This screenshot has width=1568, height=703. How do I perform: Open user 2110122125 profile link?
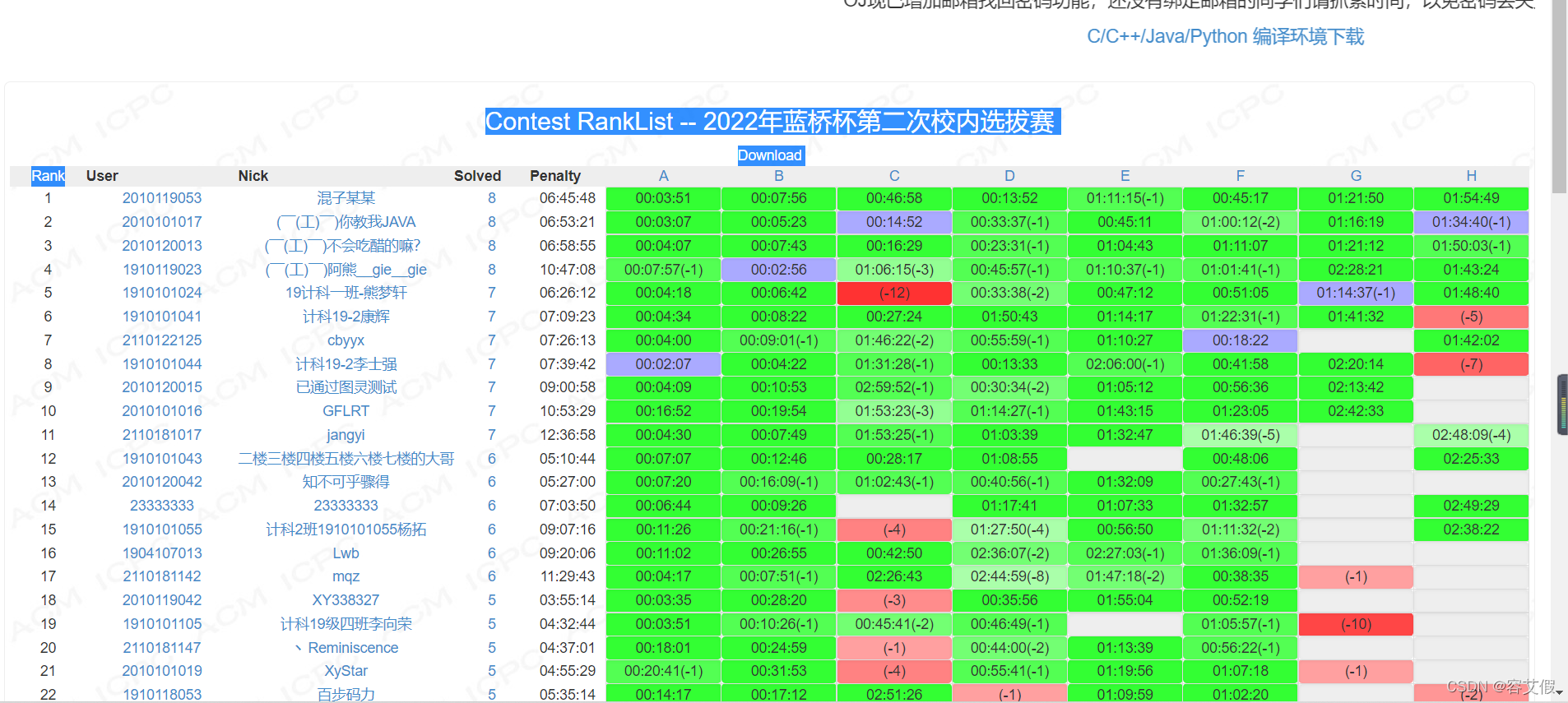[162, 340]
